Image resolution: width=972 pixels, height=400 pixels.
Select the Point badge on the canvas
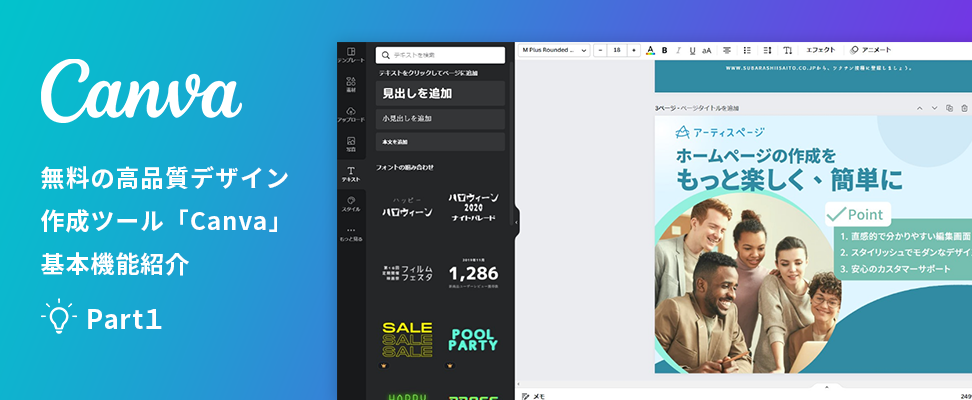pos(858,215)
